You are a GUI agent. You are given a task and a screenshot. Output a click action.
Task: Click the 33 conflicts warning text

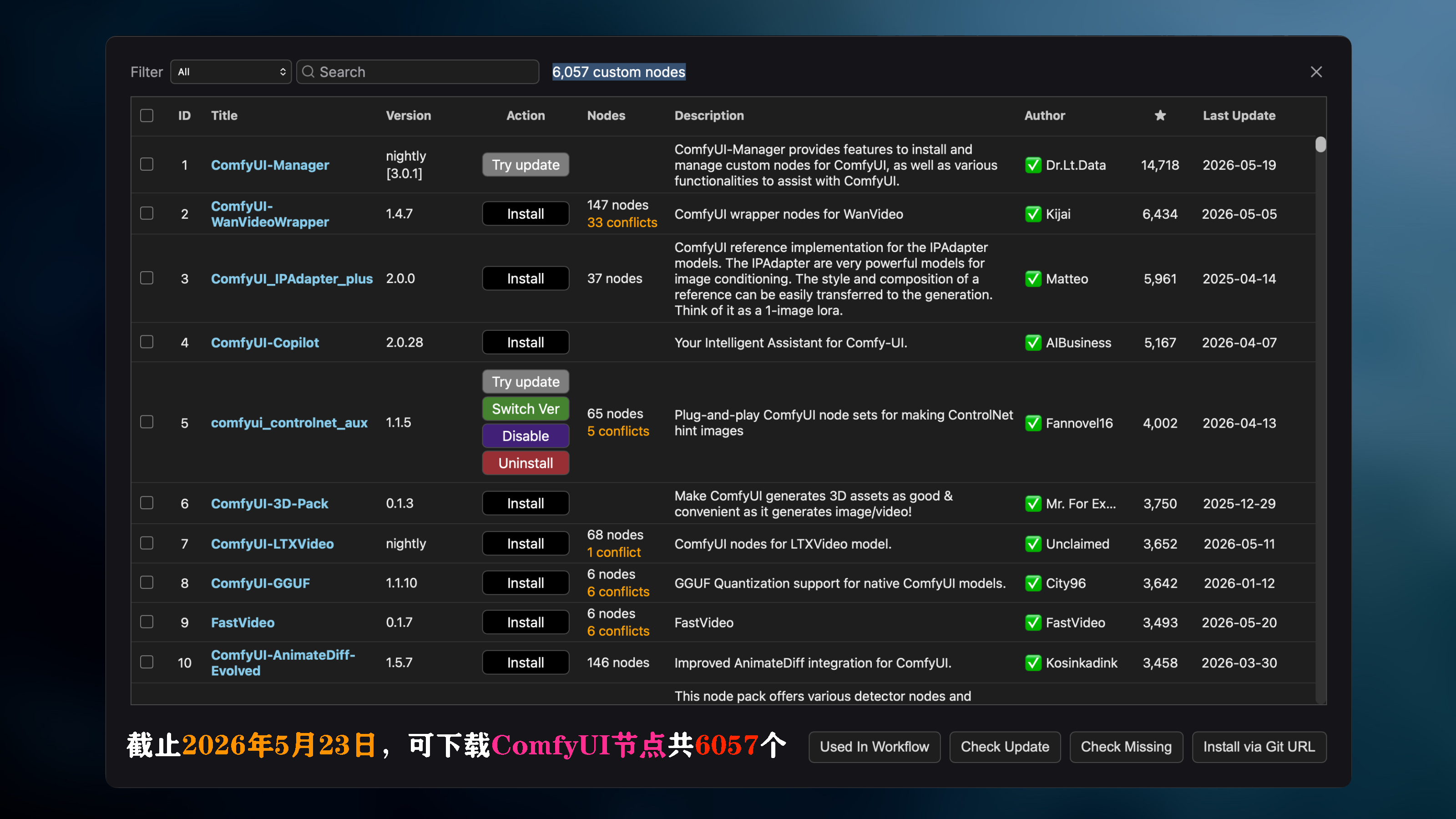click(622, 222)
